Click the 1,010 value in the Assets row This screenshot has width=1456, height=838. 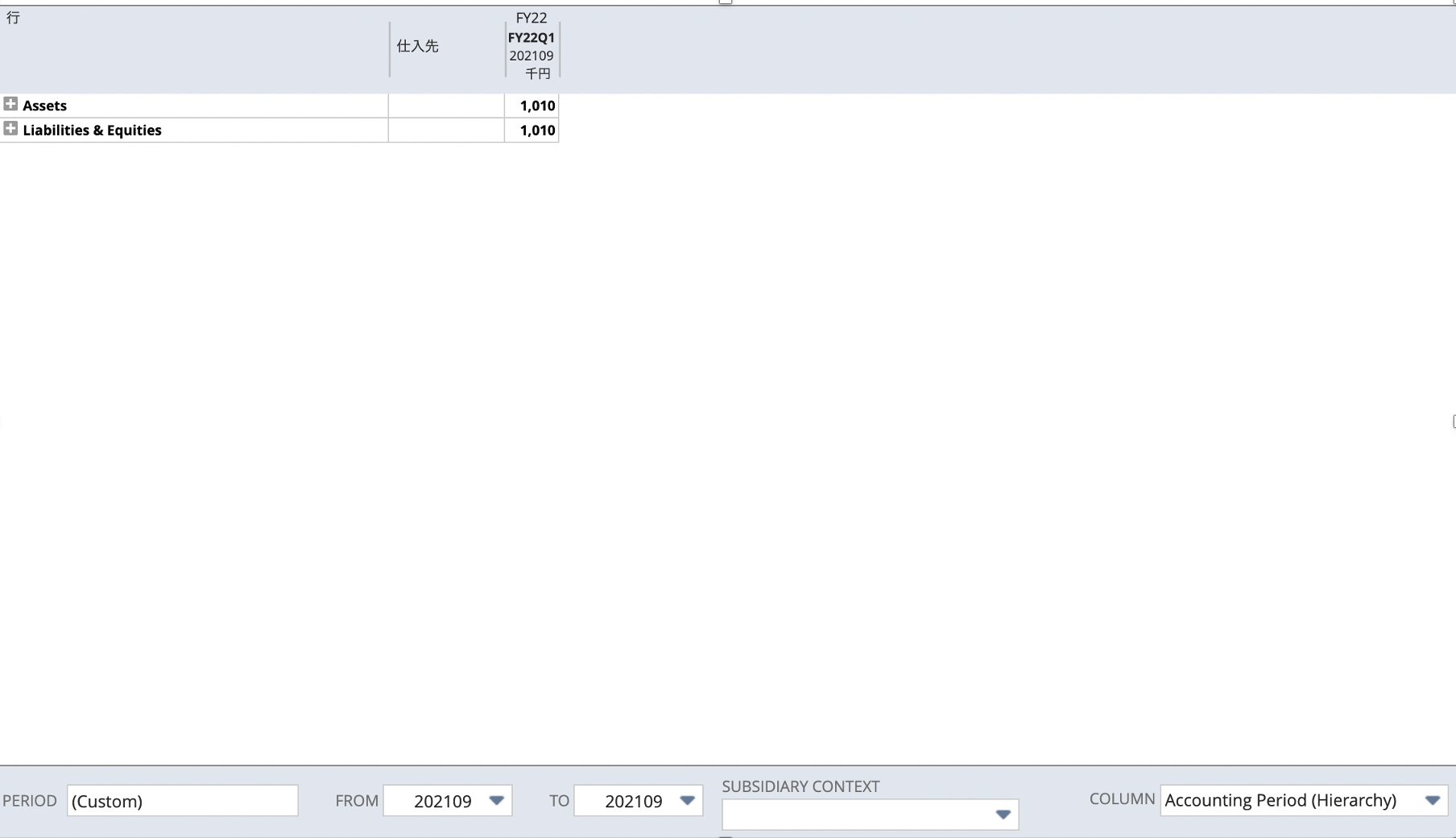537,106
